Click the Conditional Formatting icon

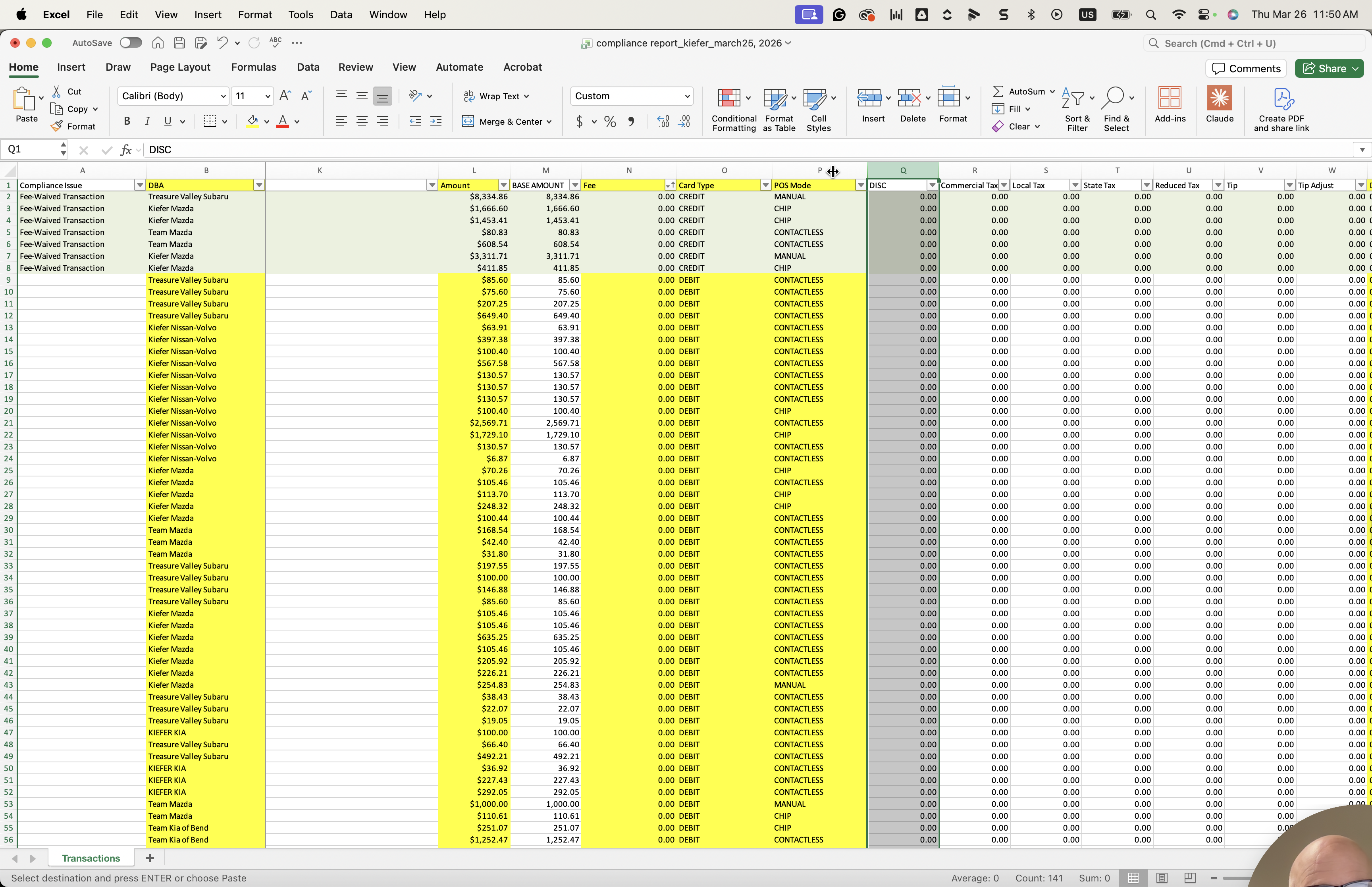pos(729,98)
